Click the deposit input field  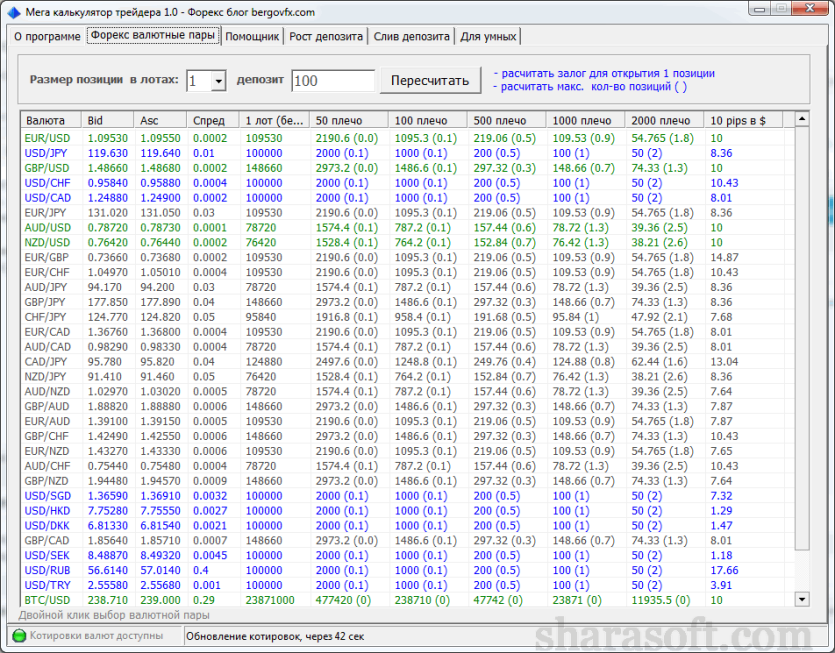(333, 81)
